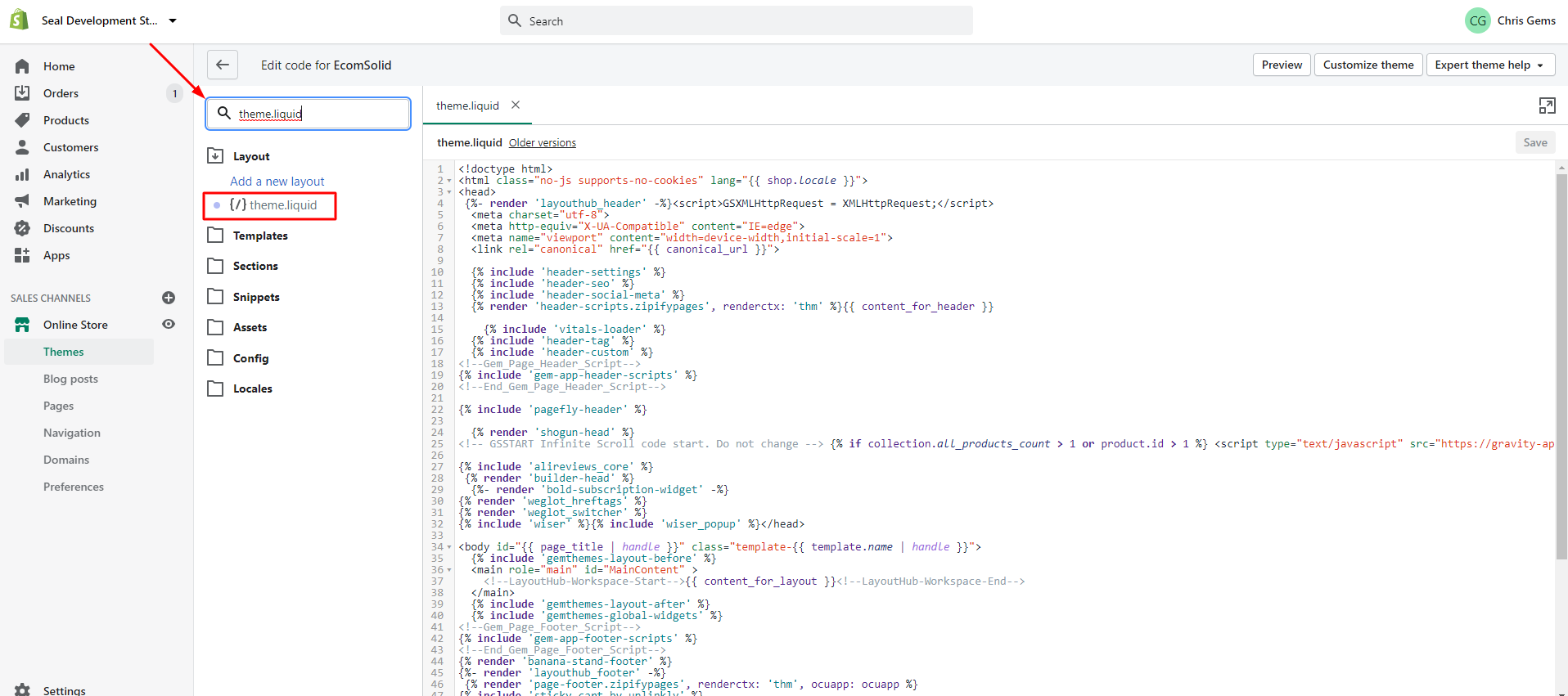Click the Marketing megaphone icon
Image resolution: width=1568 pixels, height=696 pixels.
point(22,201)
